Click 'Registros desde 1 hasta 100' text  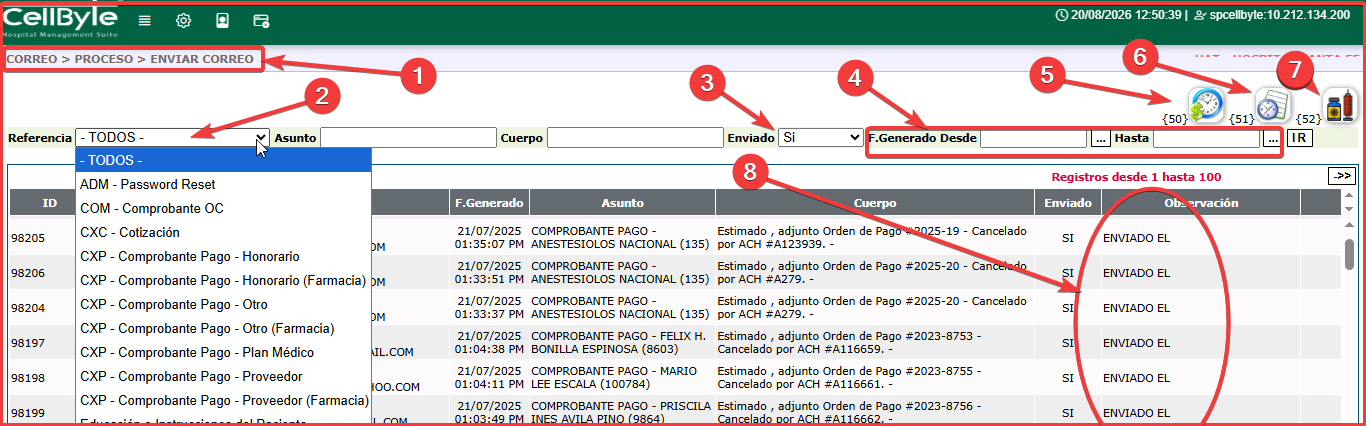1136,177
